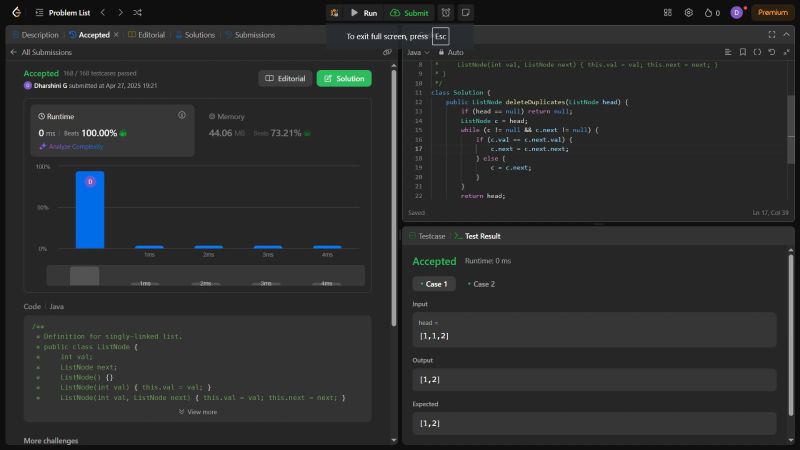The height and width of the screenshot is (450, 800).
Task: Close the Accepted tab
Action: click(116, 35)
